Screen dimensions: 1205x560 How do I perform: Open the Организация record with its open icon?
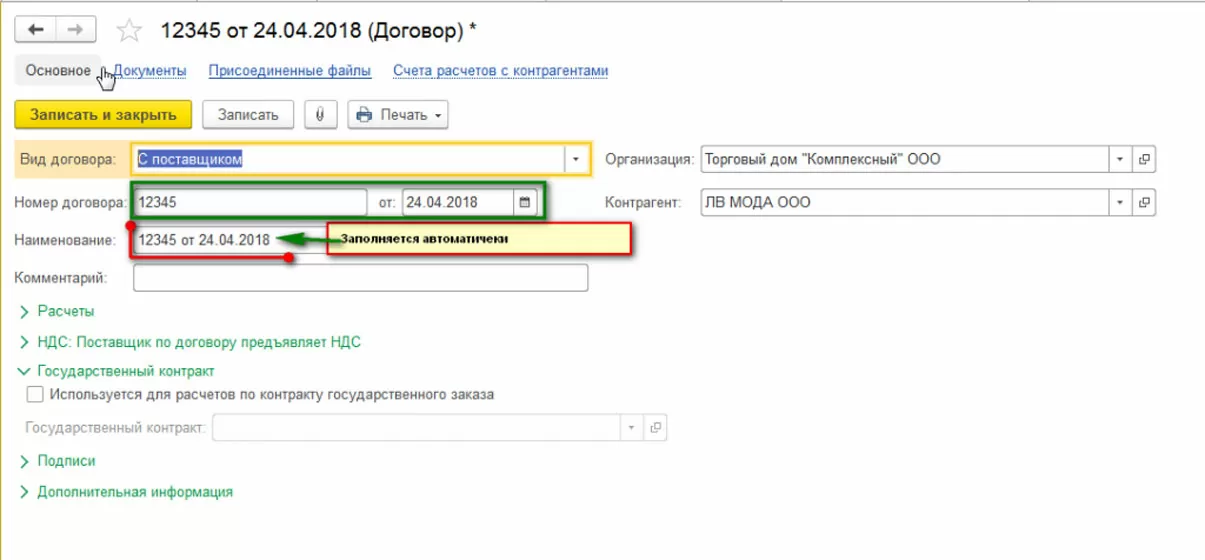coord(1145,159)
